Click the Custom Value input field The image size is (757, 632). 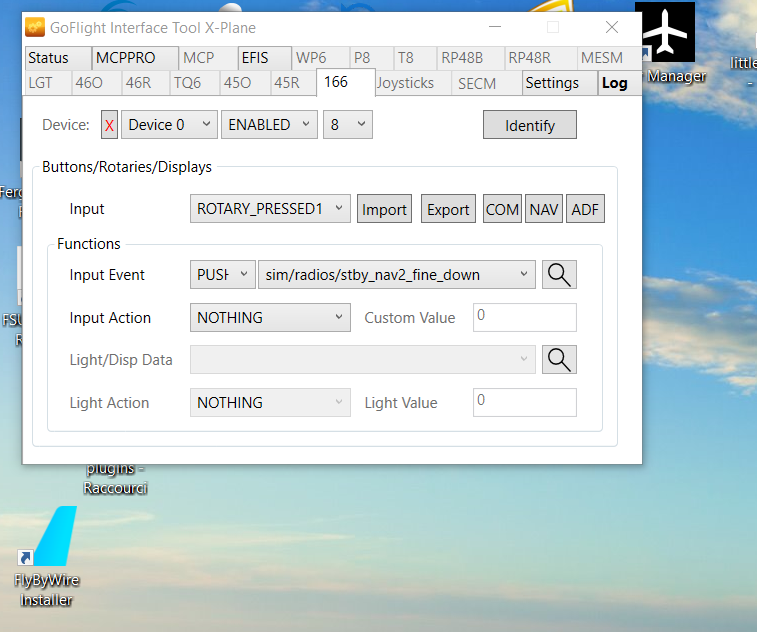point(525,318)
